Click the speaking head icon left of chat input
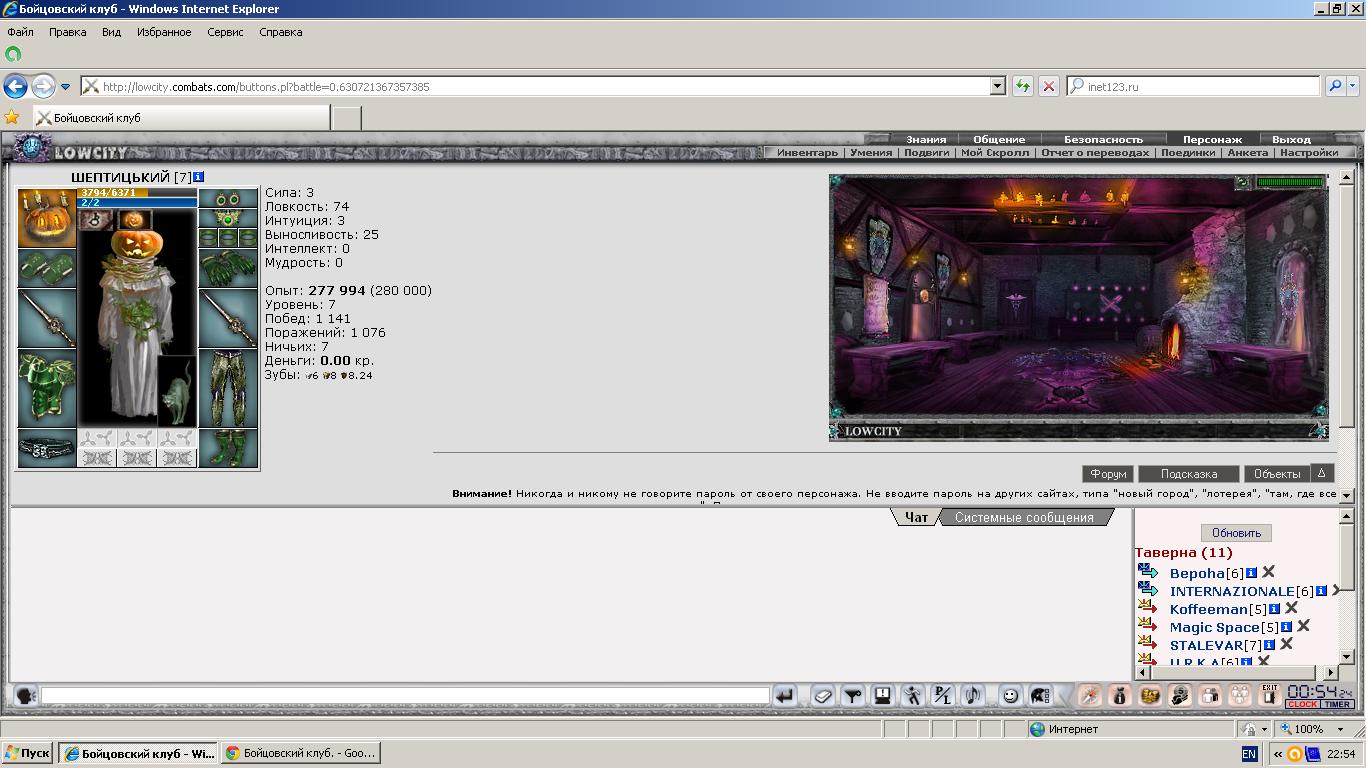The height and width of the screenshot is (768, 1366). [25, 695]
